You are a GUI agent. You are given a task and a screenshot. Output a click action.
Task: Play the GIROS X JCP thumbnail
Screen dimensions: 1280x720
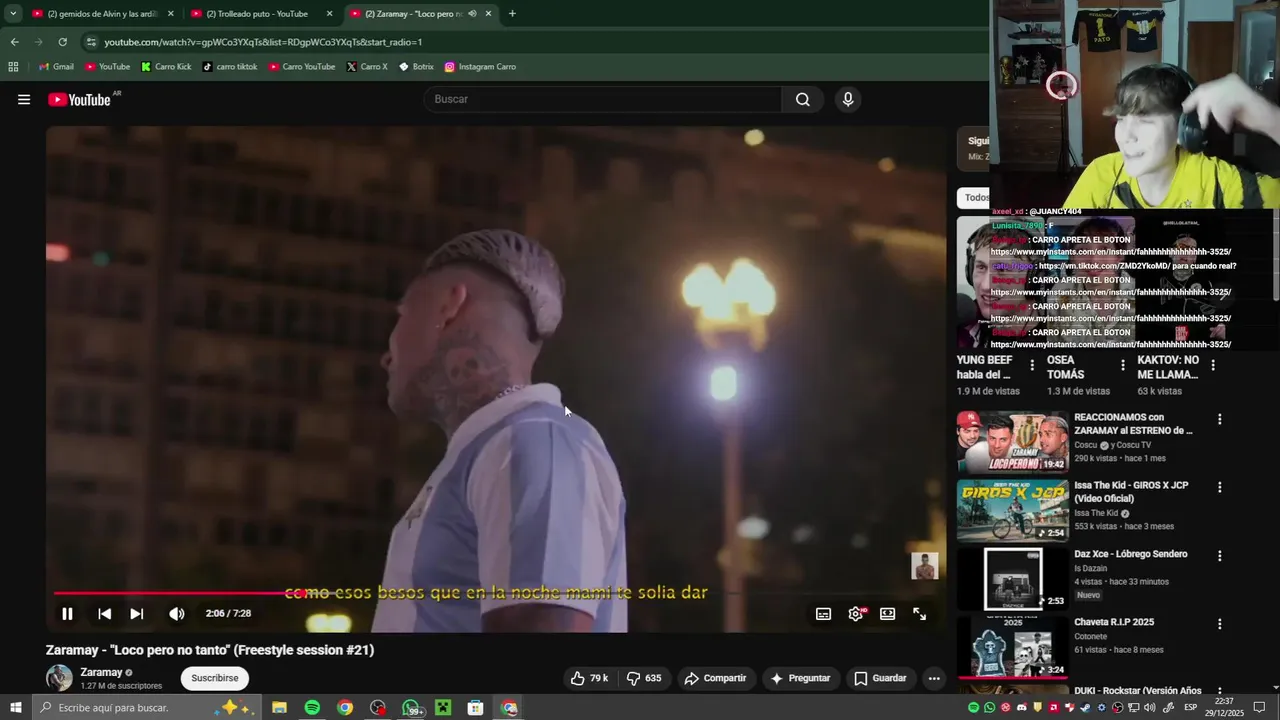point(1012,510)
